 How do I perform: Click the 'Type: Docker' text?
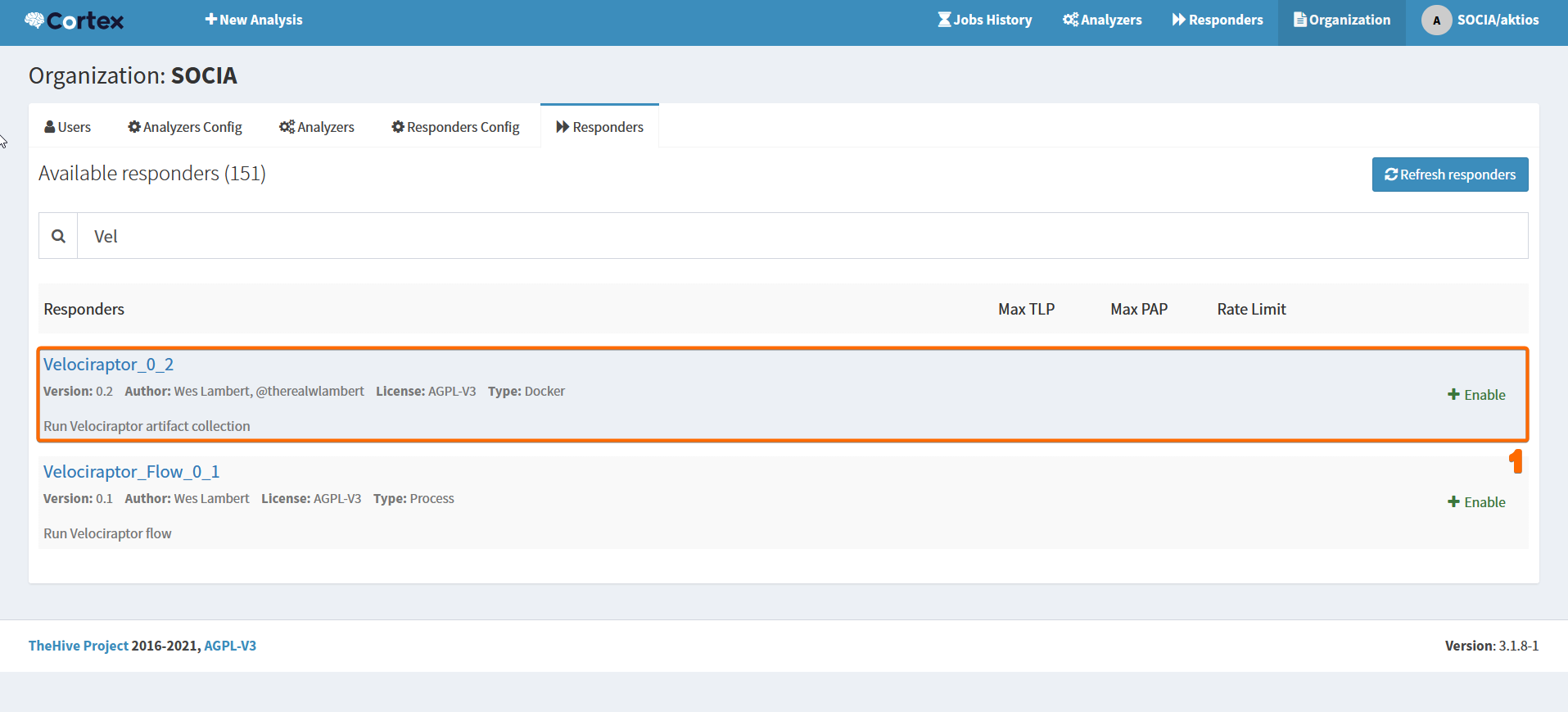coord(526,392)
